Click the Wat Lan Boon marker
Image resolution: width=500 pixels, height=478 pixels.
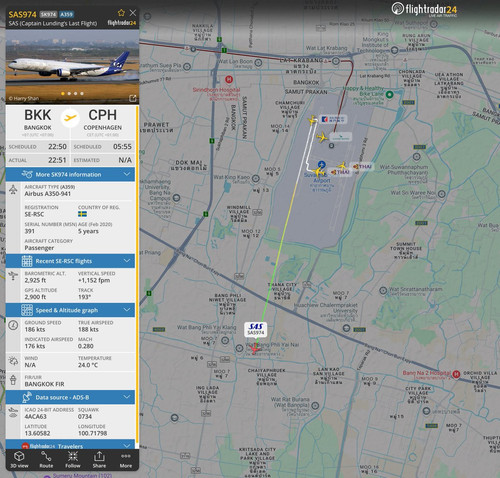point(258,63)
